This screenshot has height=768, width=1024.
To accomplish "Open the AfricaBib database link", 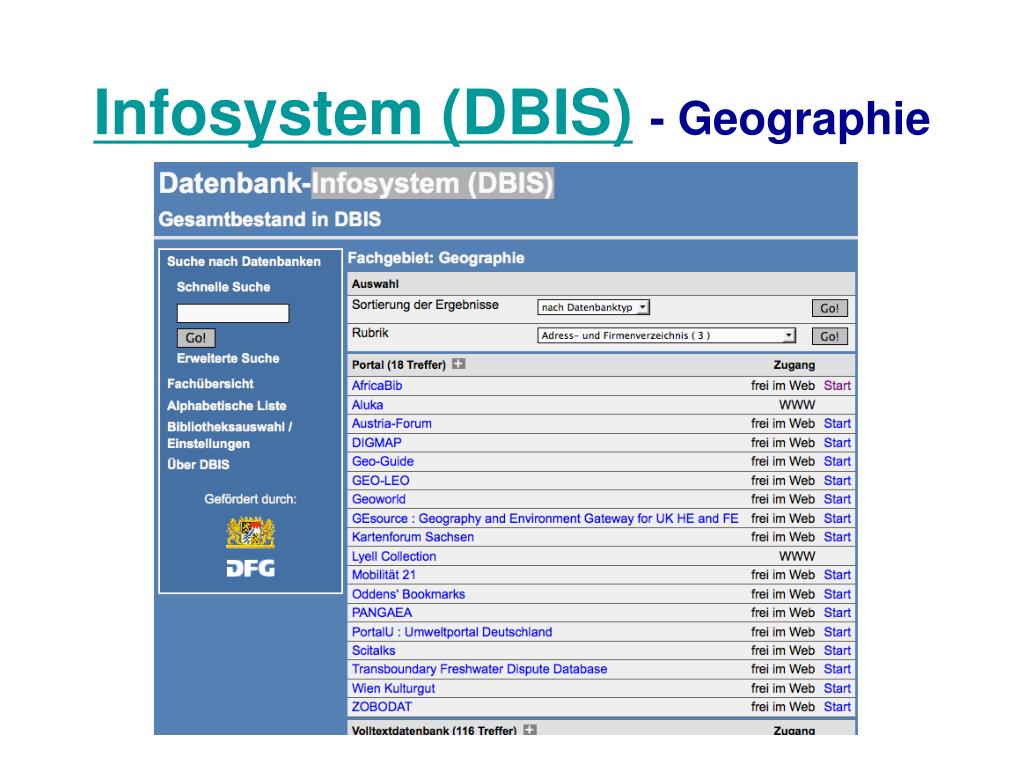I will [377, 385].
